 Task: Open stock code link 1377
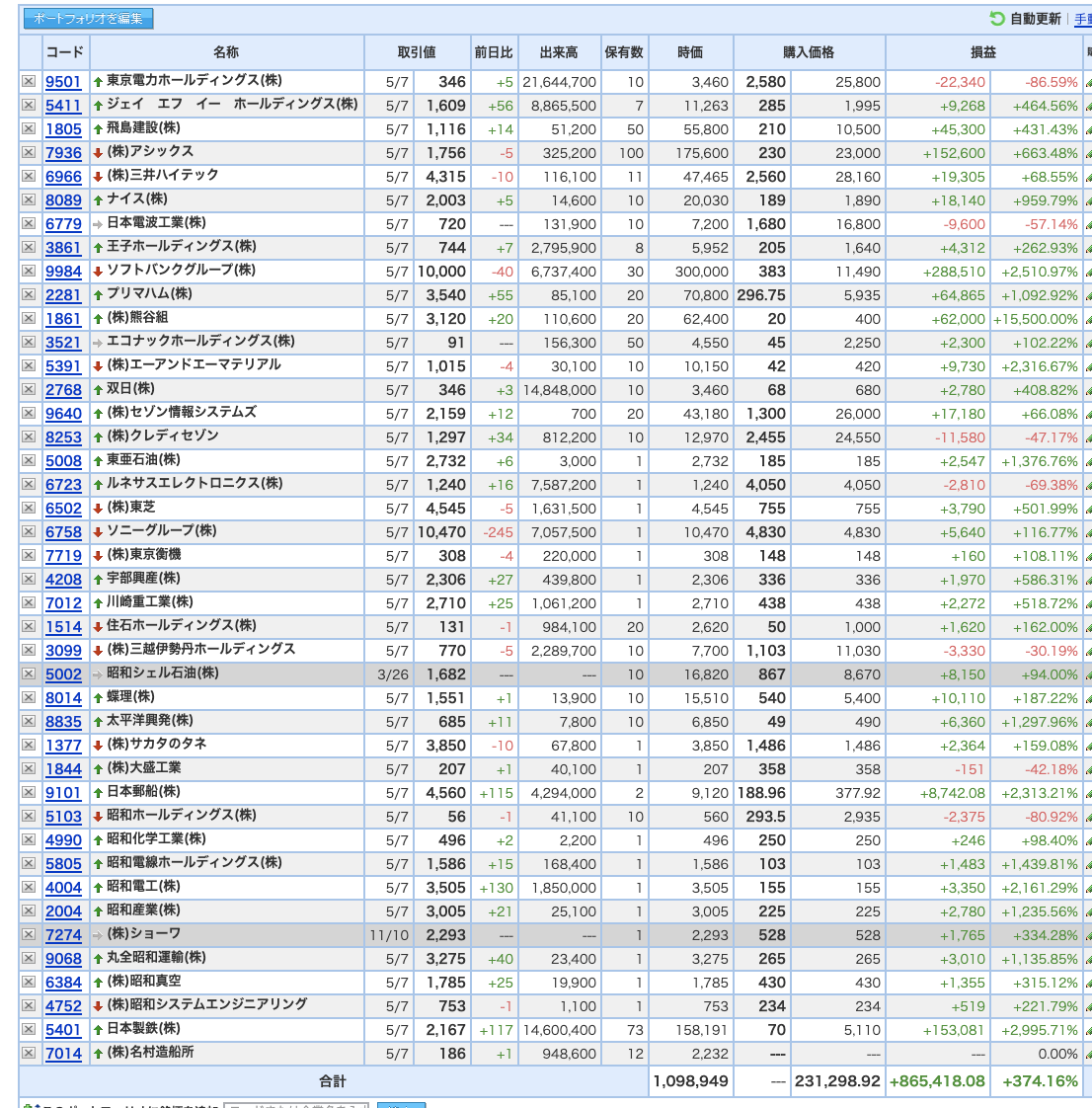63,746
